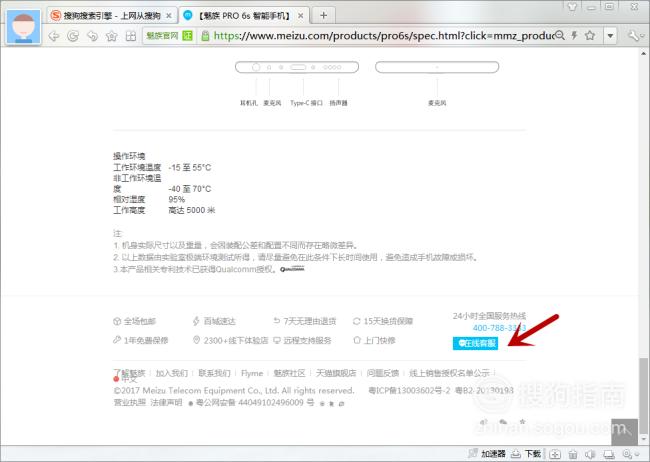Click the 上门快修 service item
The height and width of the screenshot is (462, 650).
[x=374, y=340]
